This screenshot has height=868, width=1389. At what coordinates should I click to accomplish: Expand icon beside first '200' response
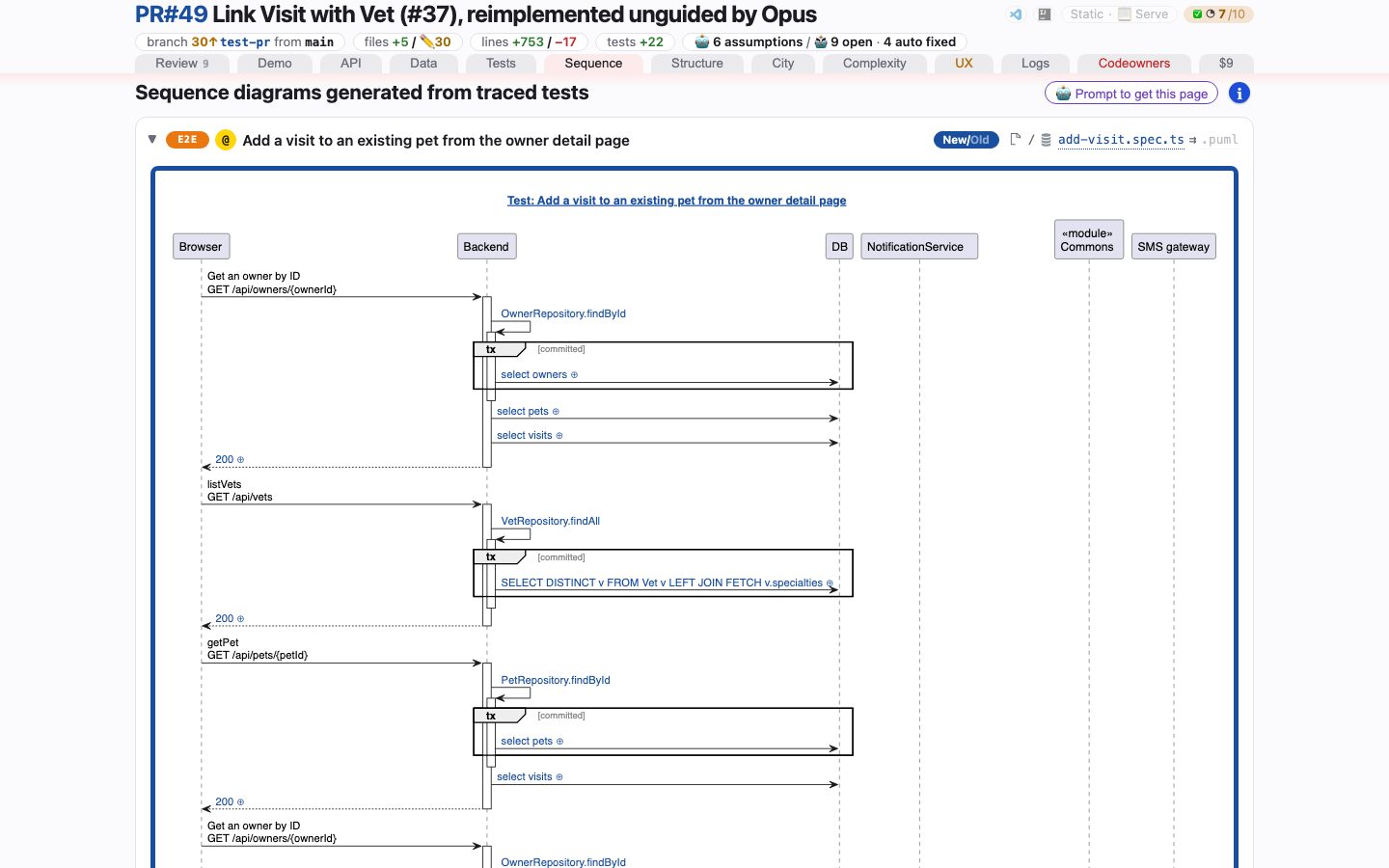click(240, 460)
